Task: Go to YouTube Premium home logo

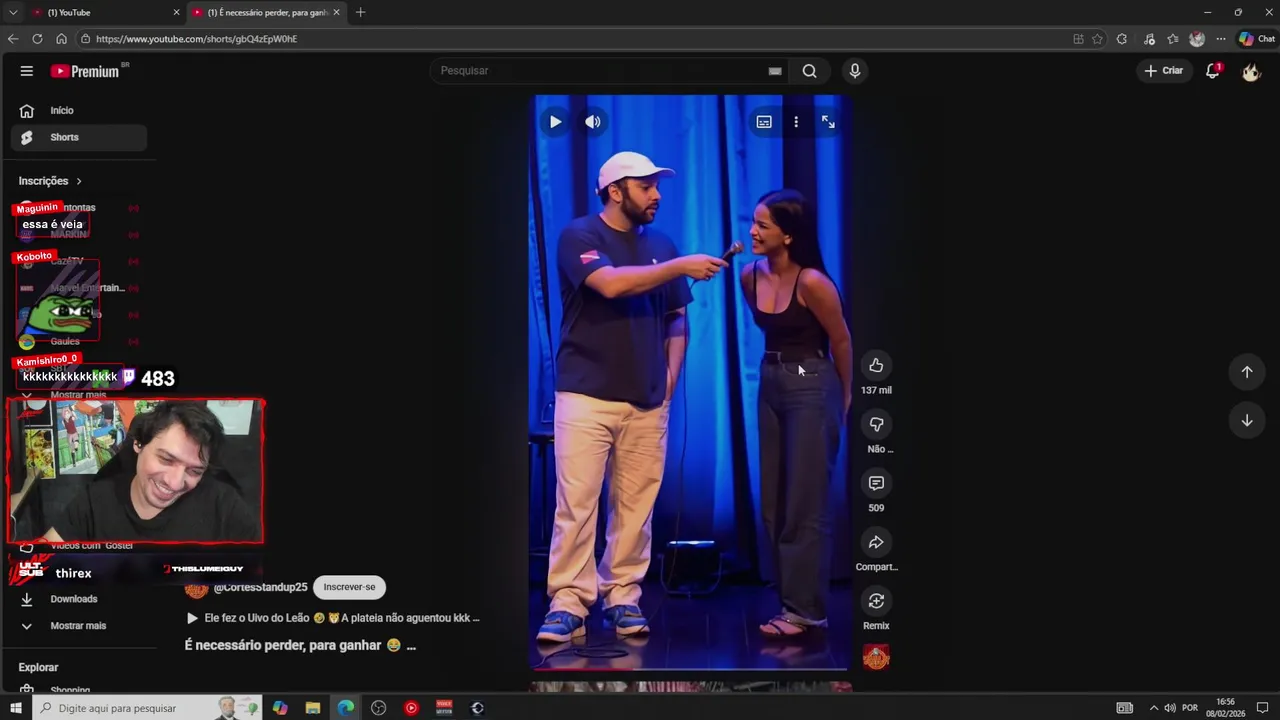Action: click(x=88, y=71)
